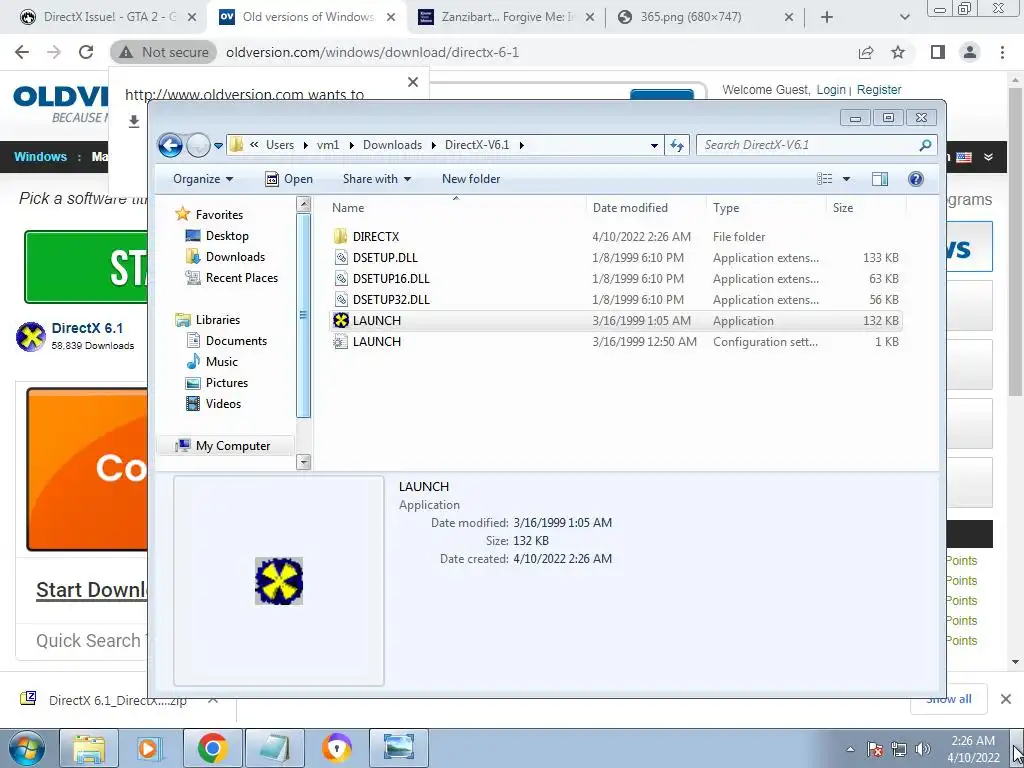Image resolution: width=1024 pixels, height=768 pixels.
Task: Dismiss the oldversion.com permission popup
Action: coord(413,82)
